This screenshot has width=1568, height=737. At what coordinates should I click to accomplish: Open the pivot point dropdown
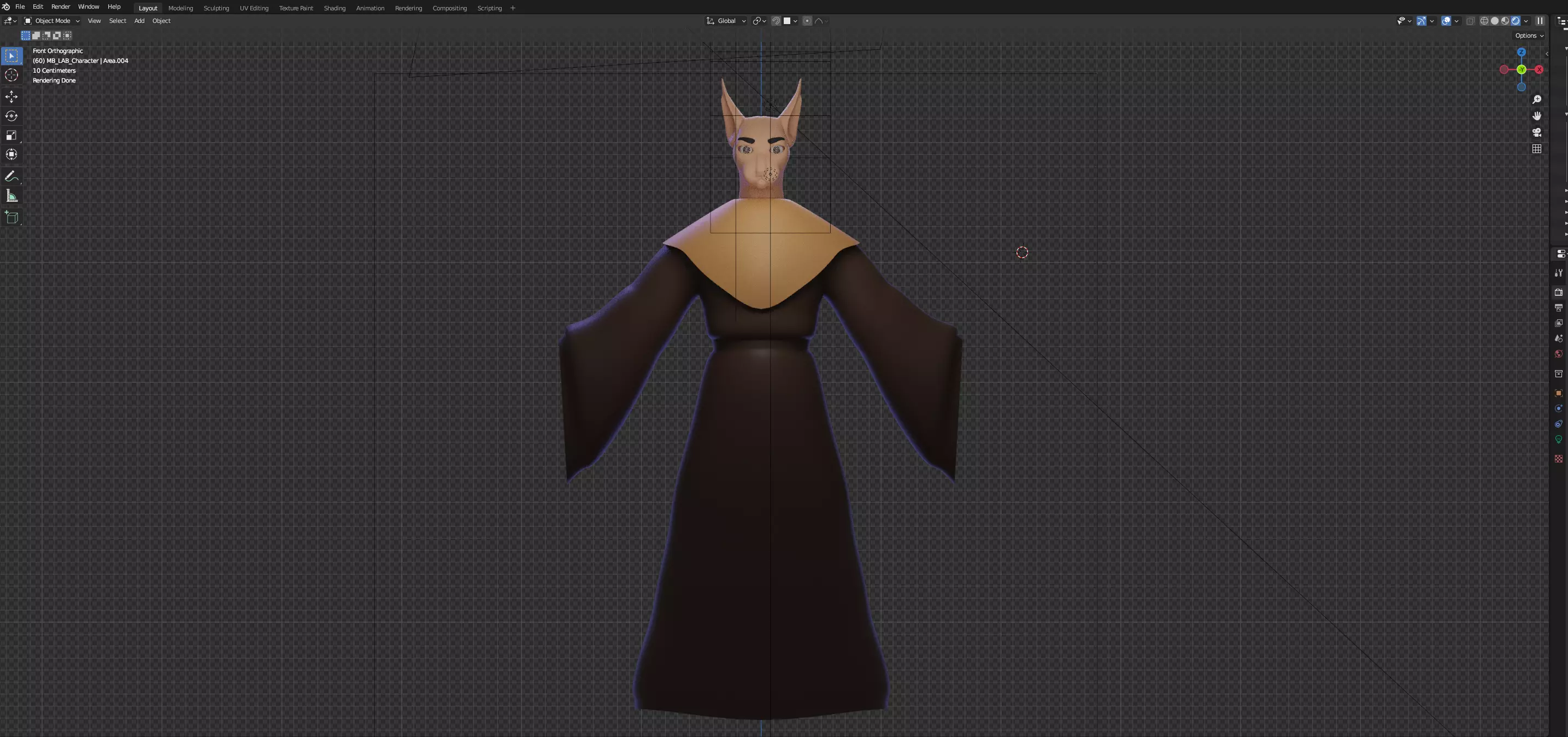[x=759, y=21]
